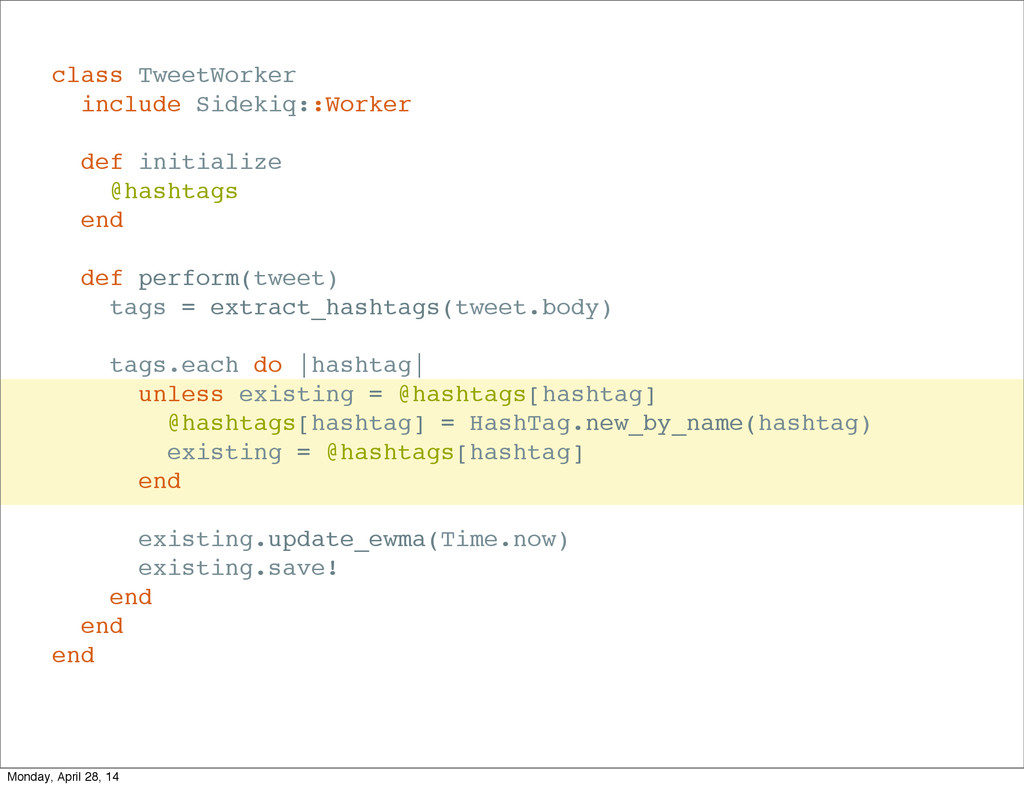Click the tweet.body argument
Viewport: 1024px width, 788px height.
point(527,307)
